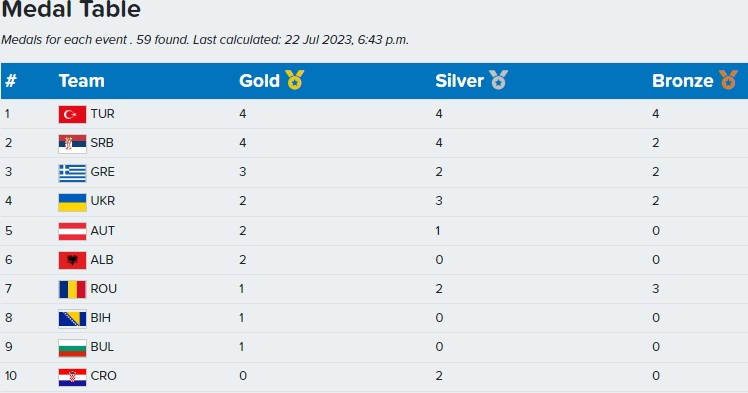Screen dimensions: 748x393
Task: Click the Turkey flag icon
Action: point(73,114)
